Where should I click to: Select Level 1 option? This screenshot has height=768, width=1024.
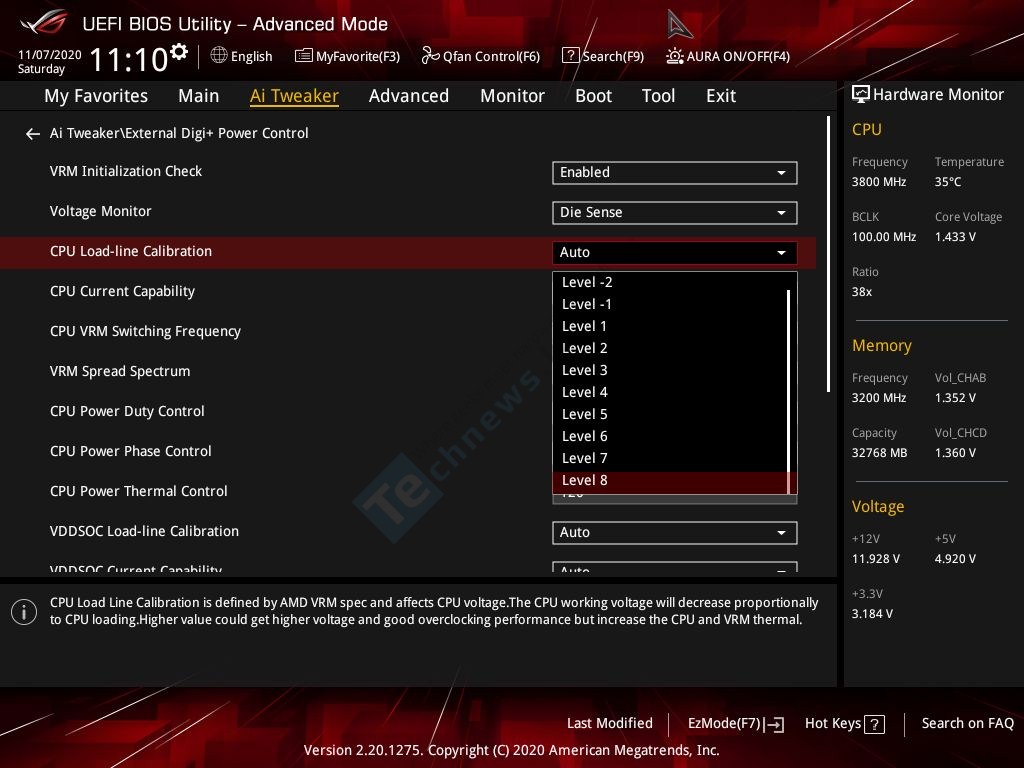pos(670,326)
